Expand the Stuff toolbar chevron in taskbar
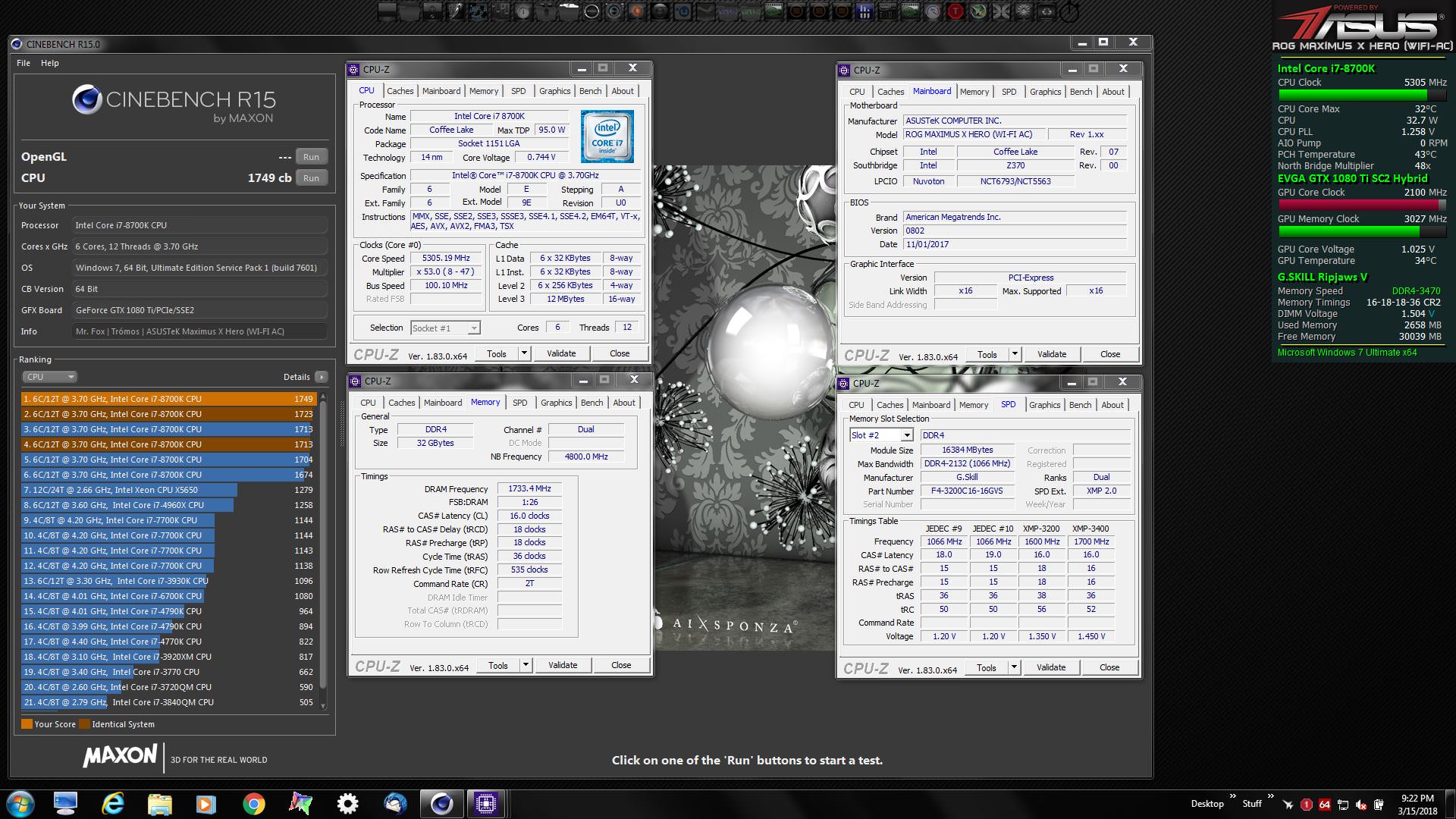 point(1271,795)
